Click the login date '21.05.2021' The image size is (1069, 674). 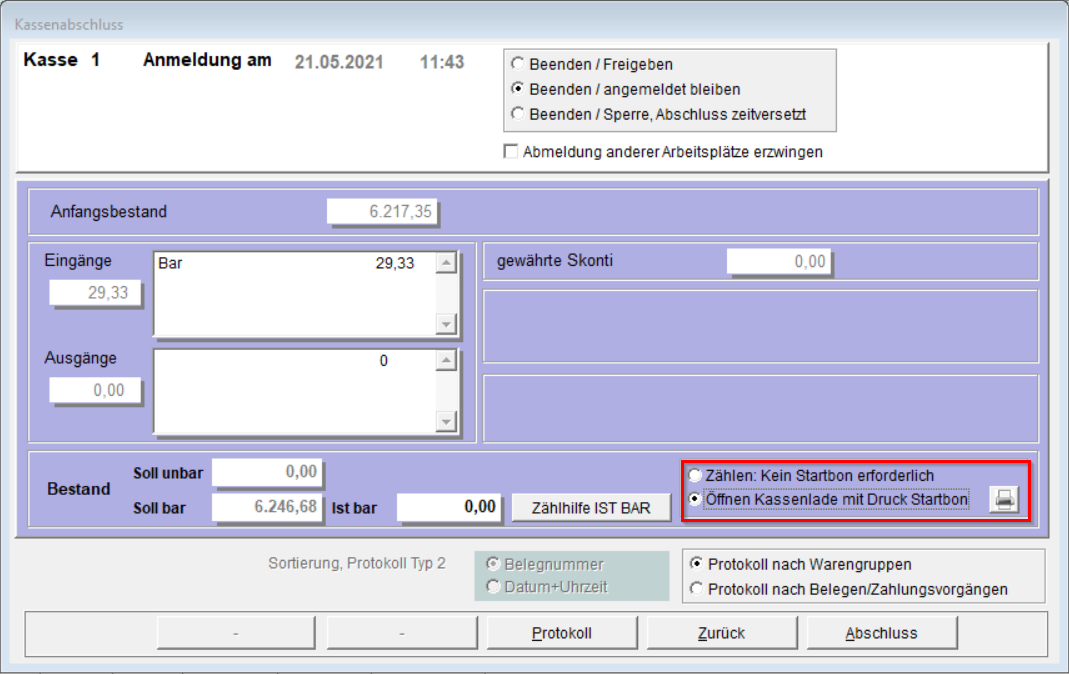click(x=339, y=62)
